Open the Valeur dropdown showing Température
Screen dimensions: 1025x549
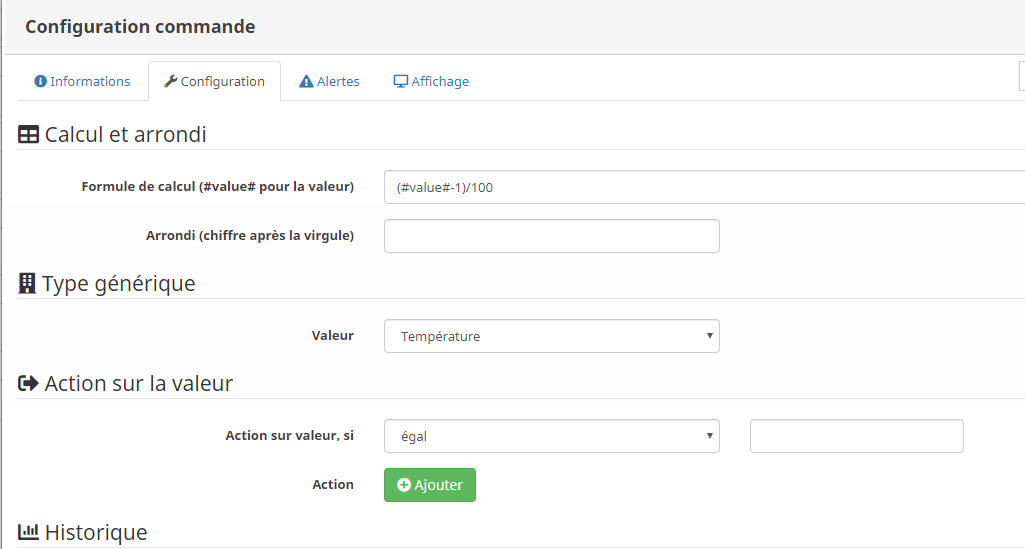(551, 336)
